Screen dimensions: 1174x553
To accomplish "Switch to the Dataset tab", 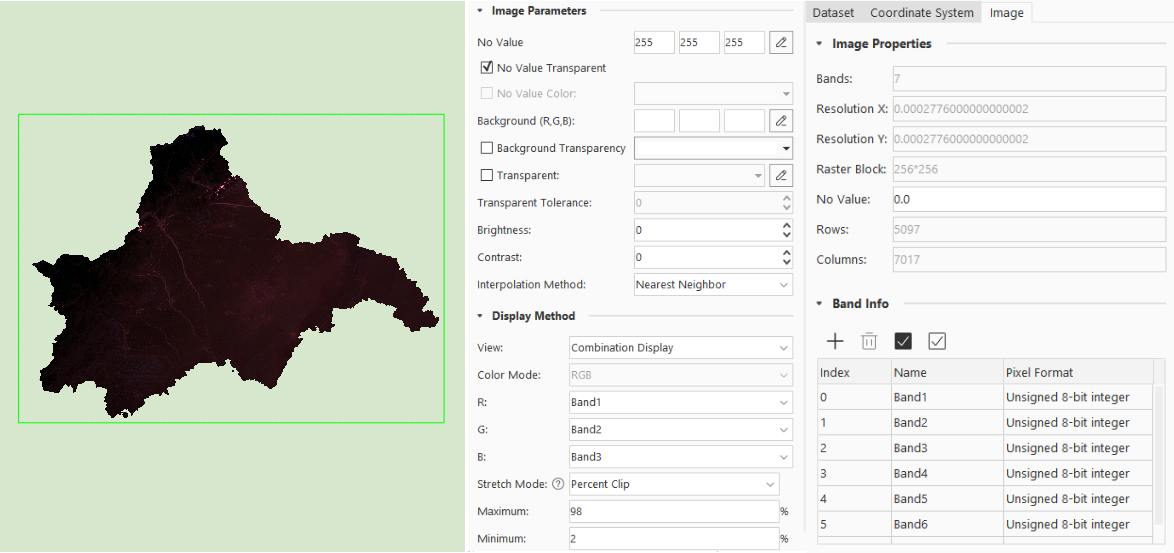I will 833,13.
